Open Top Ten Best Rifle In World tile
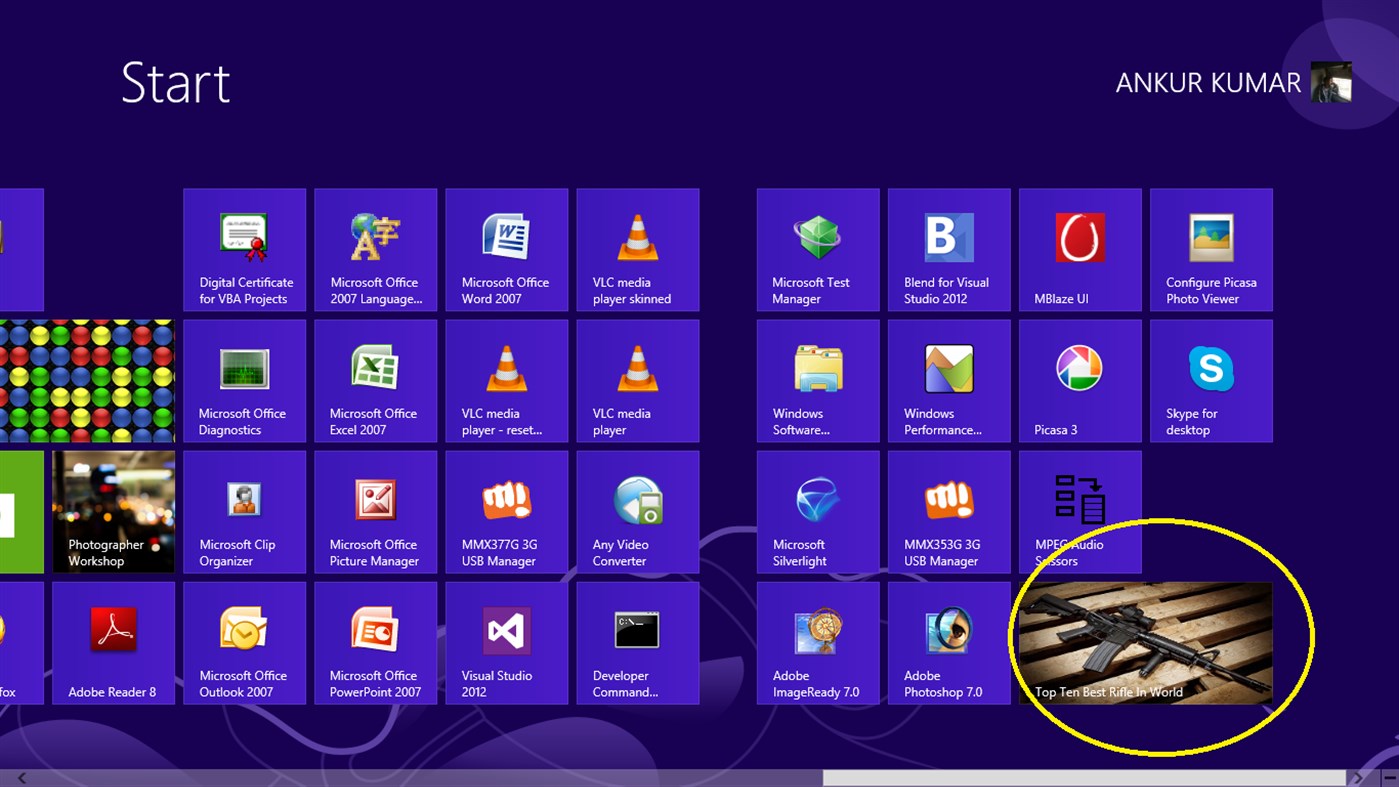 pos(1146,643)
